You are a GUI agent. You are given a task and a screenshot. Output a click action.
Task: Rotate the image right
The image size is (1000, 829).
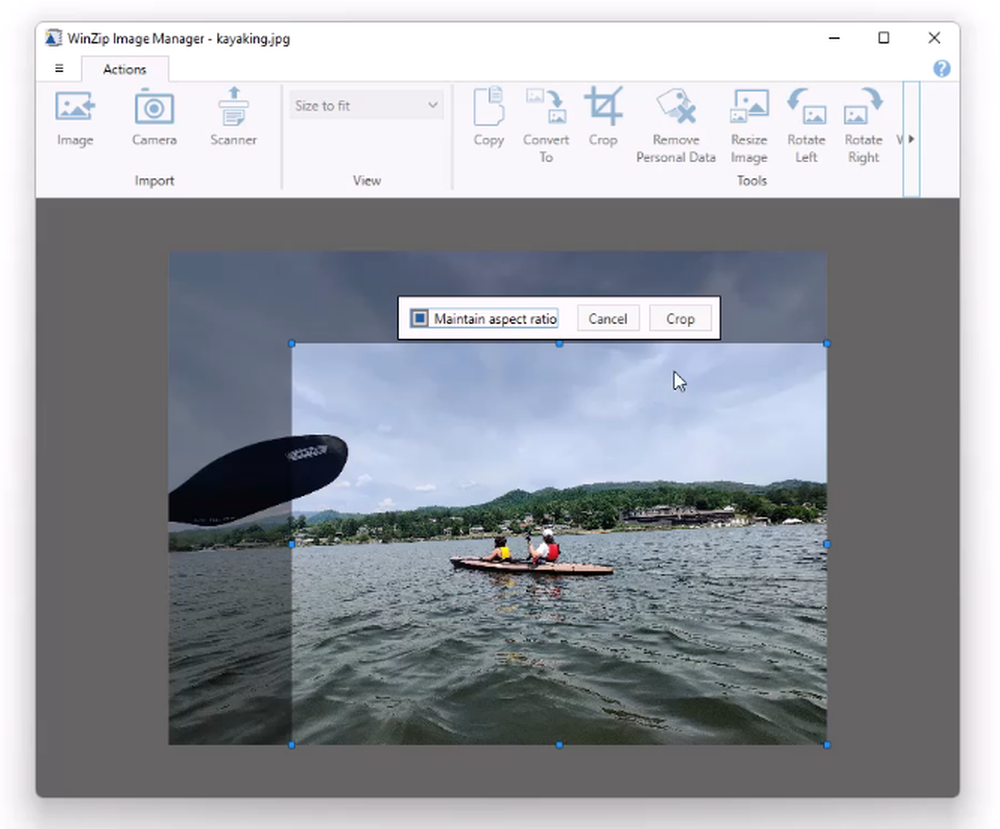click(x=864, y=125)
